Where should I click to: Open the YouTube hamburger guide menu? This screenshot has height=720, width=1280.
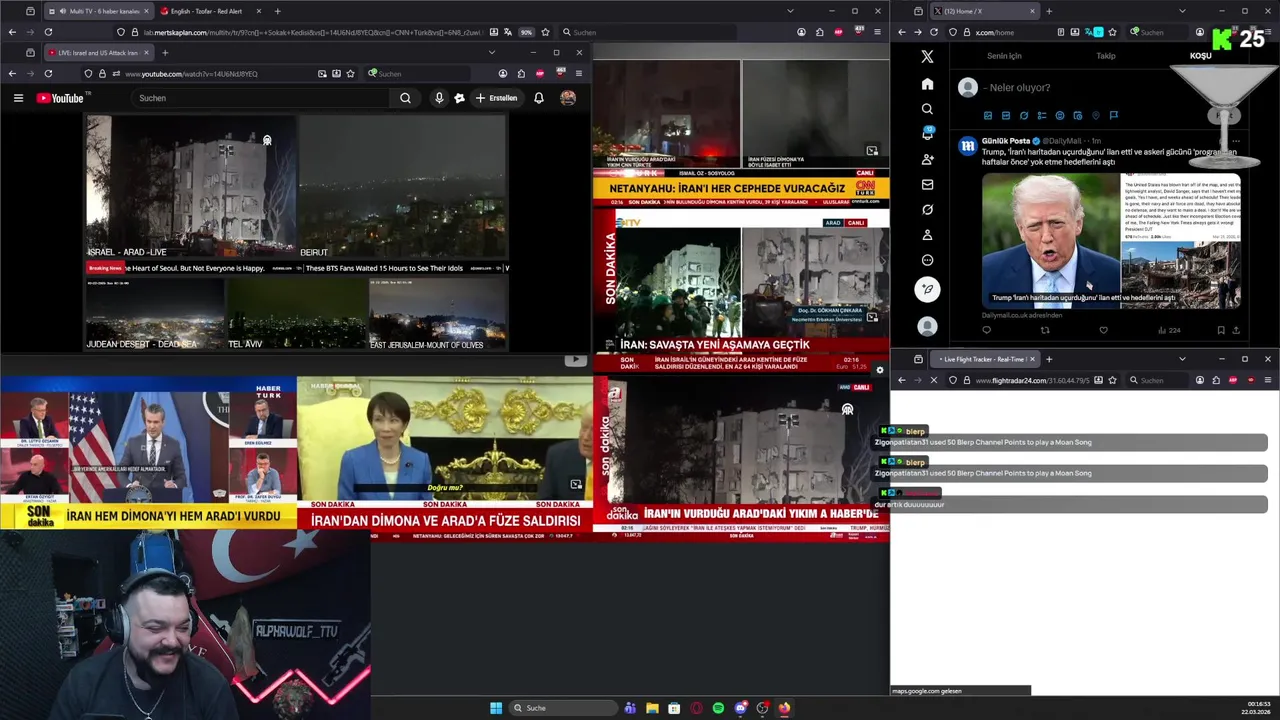click(x=18, y=98)
